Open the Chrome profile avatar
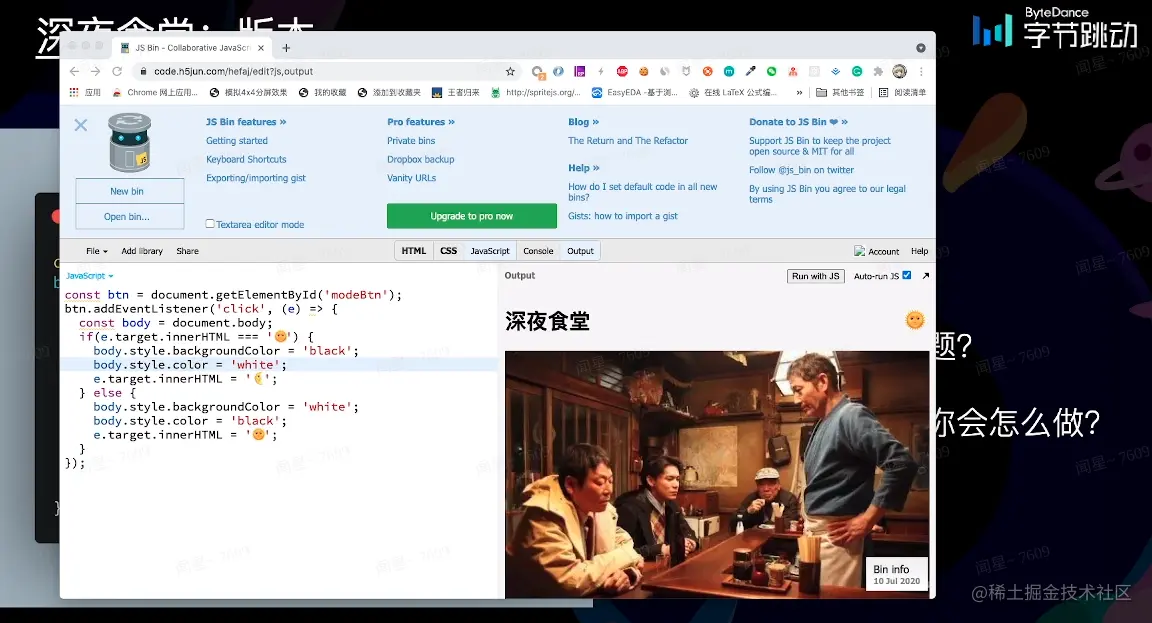The width and height of the screenshot is (1152, 623). [899, 71]
